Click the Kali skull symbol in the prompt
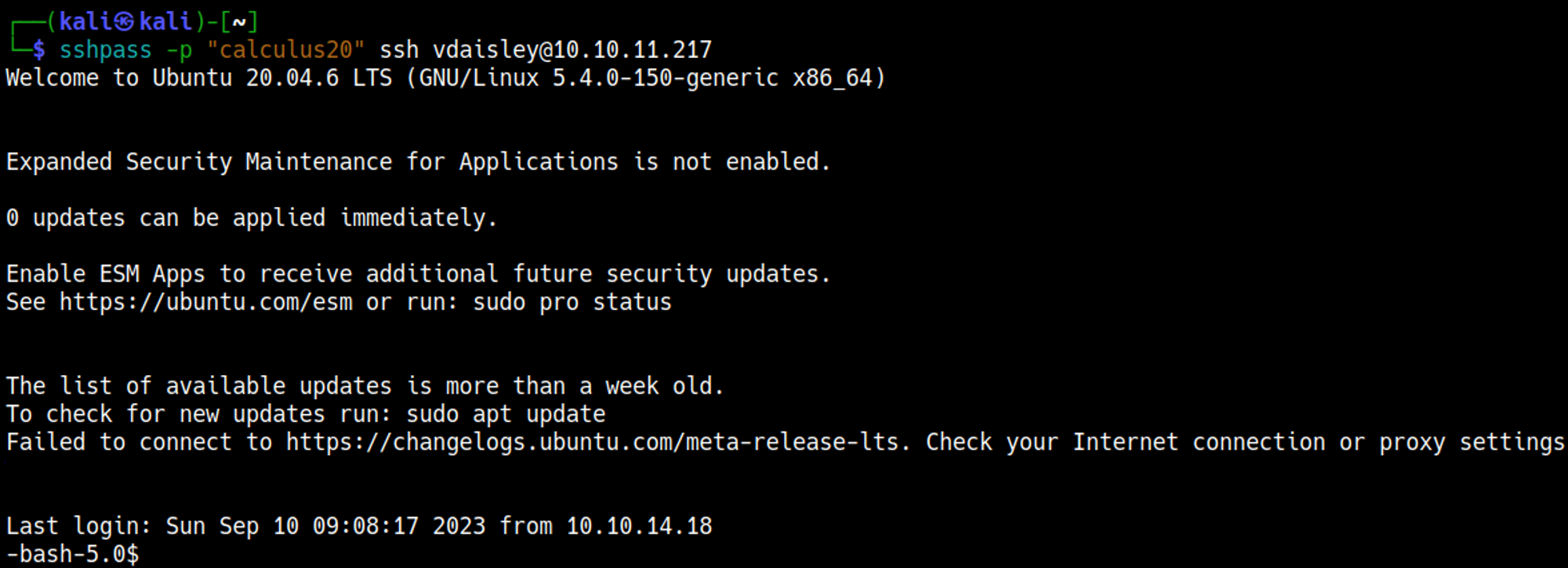Screen dimensions: 1568x568 click(x=125, y=22)
